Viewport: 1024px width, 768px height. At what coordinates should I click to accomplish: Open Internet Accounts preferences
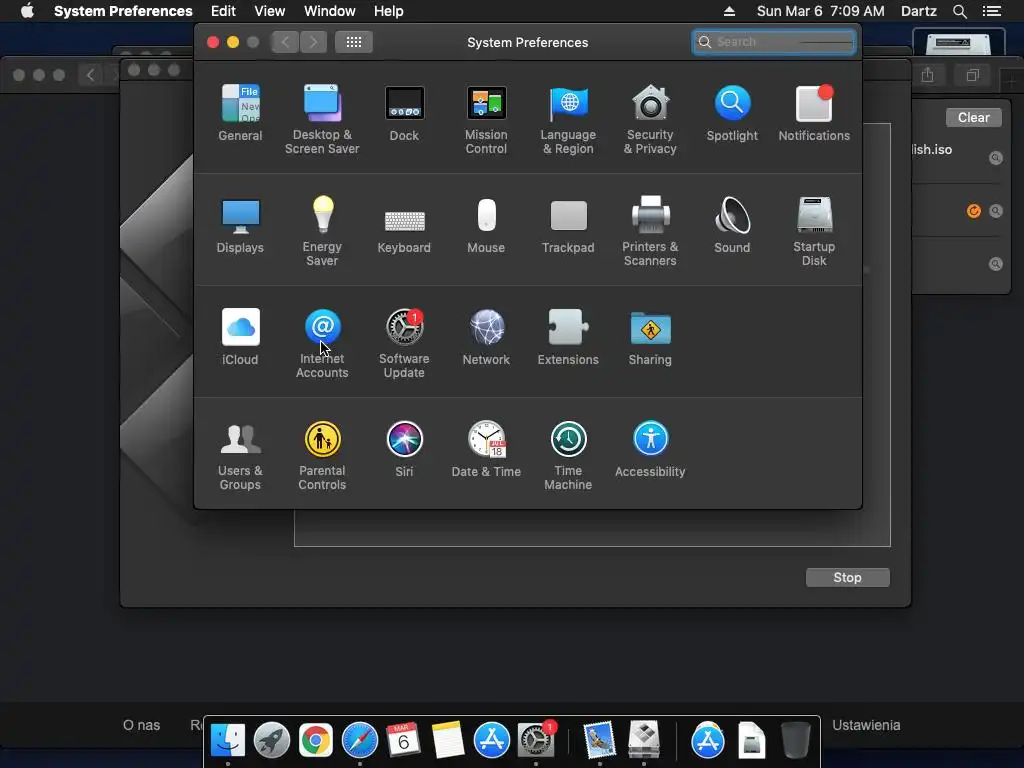[322, 343]
